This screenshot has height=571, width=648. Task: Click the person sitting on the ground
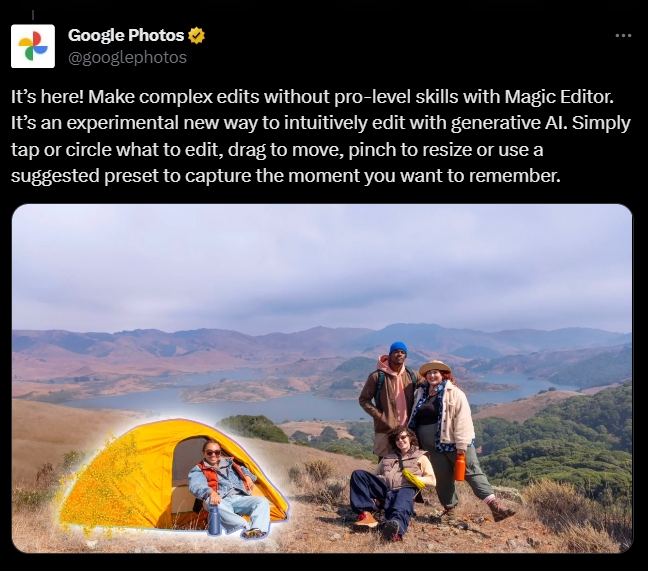[x=393, y=481]
